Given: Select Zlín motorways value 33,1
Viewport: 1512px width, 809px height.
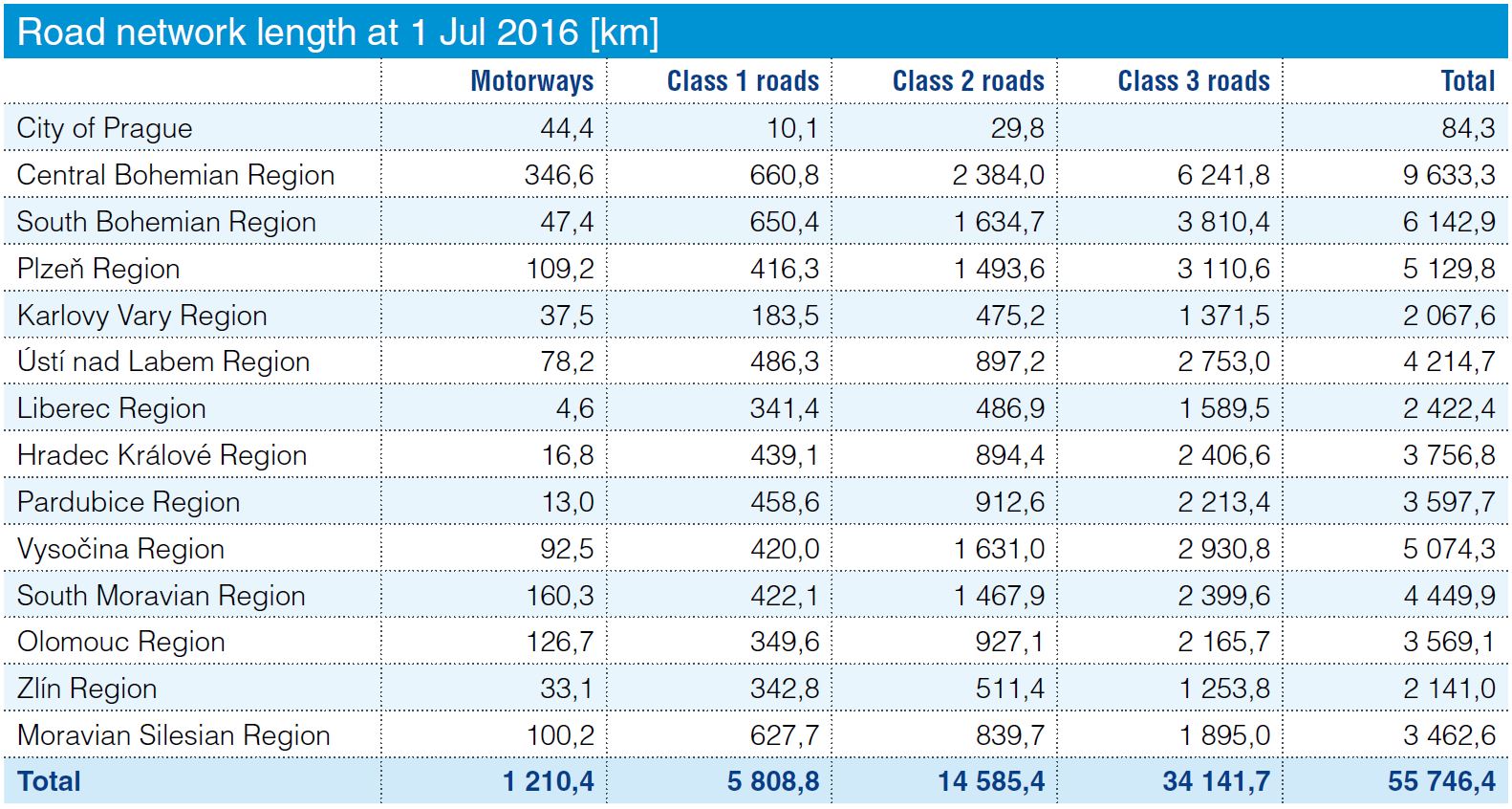Looking at the screenshot, I should pos(567,689).
